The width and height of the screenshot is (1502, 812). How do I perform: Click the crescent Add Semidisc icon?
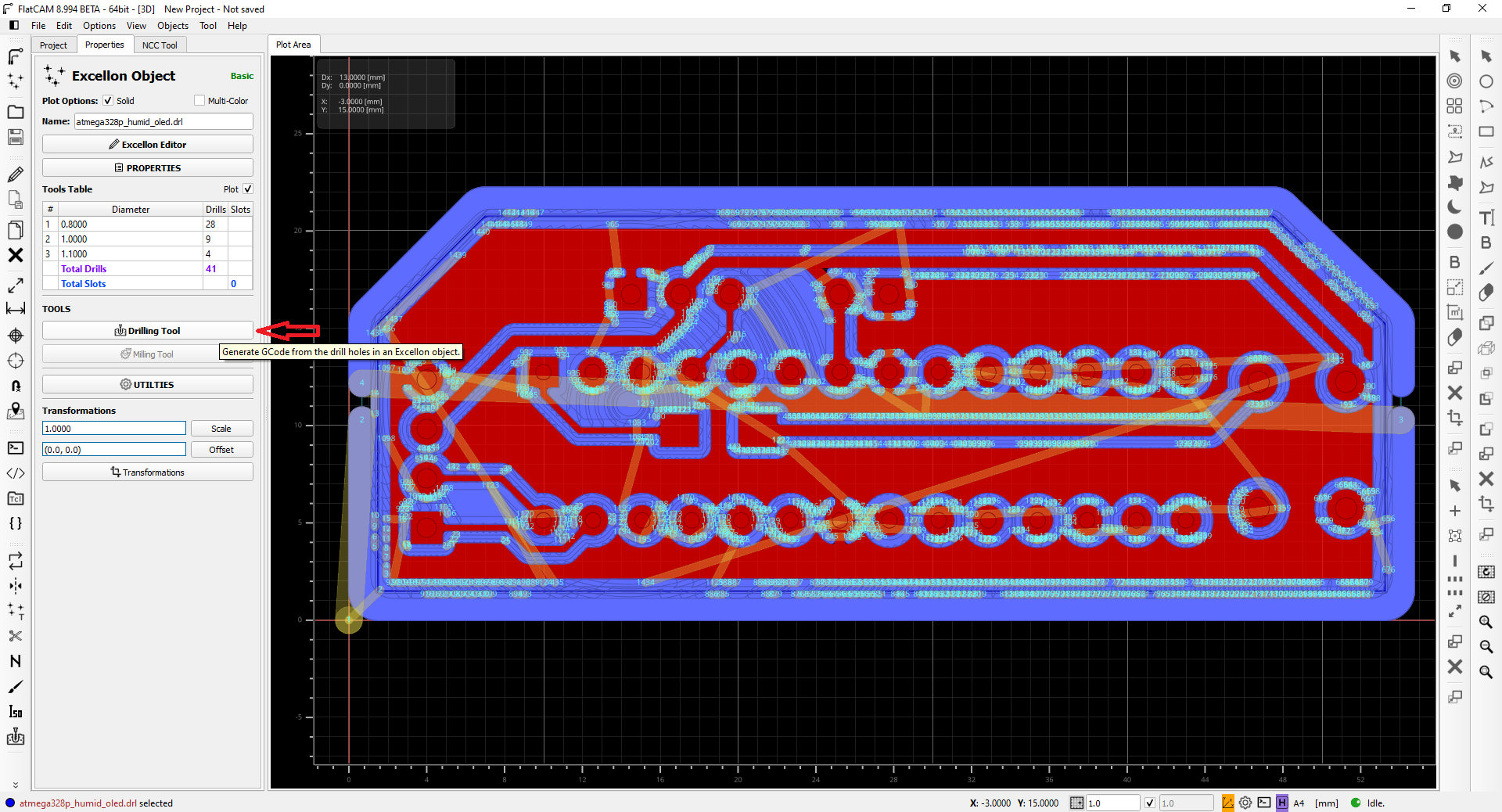coord(1454,207)
